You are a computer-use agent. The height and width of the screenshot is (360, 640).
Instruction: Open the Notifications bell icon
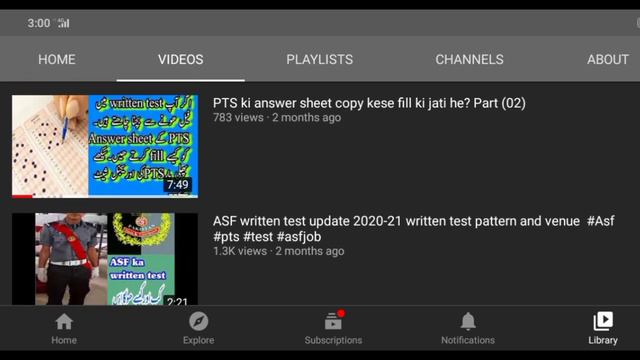click(x=468, y=321)
